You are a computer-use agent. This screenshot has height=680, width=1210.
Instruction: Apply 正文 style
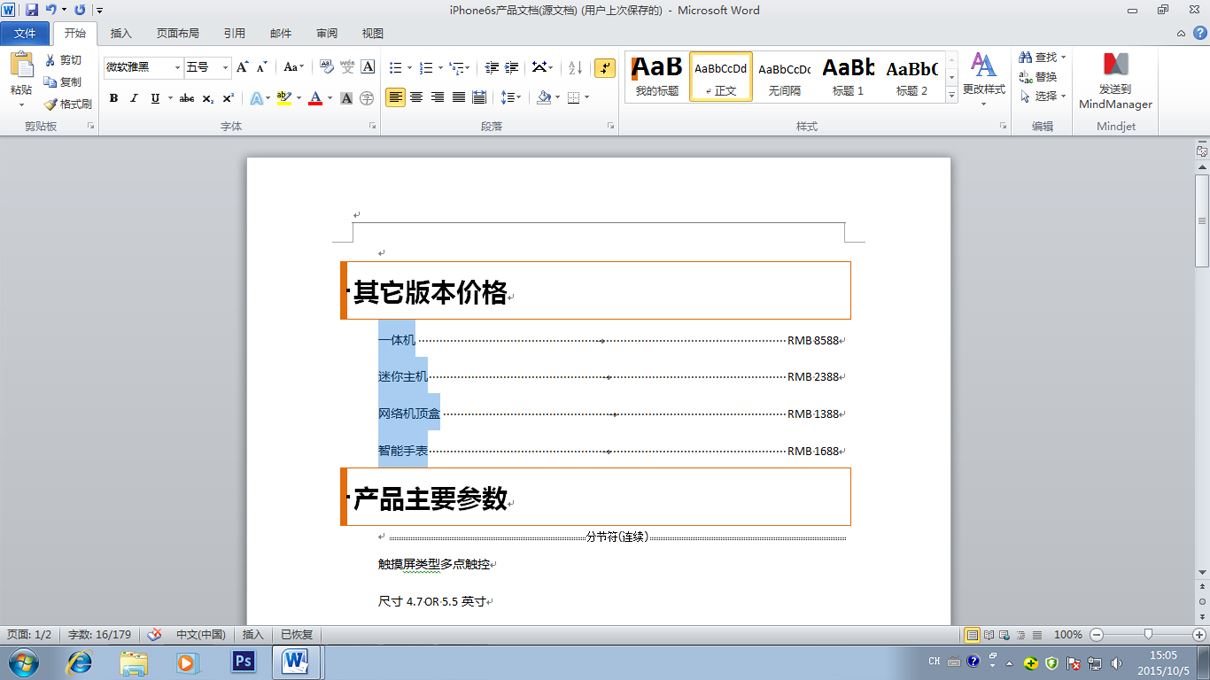tap(721, 77)
